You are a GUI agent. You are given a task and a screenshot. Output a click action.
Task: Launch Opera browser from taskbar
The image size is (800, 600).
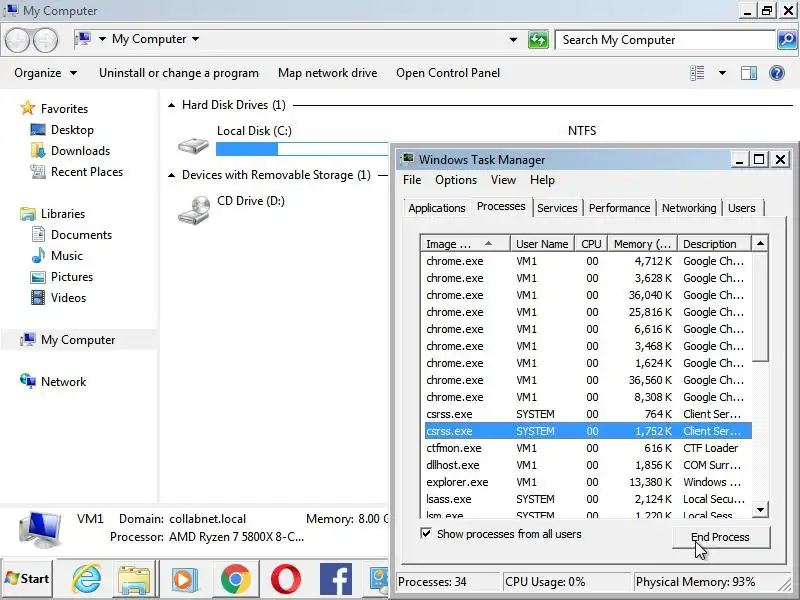[286, 579]
